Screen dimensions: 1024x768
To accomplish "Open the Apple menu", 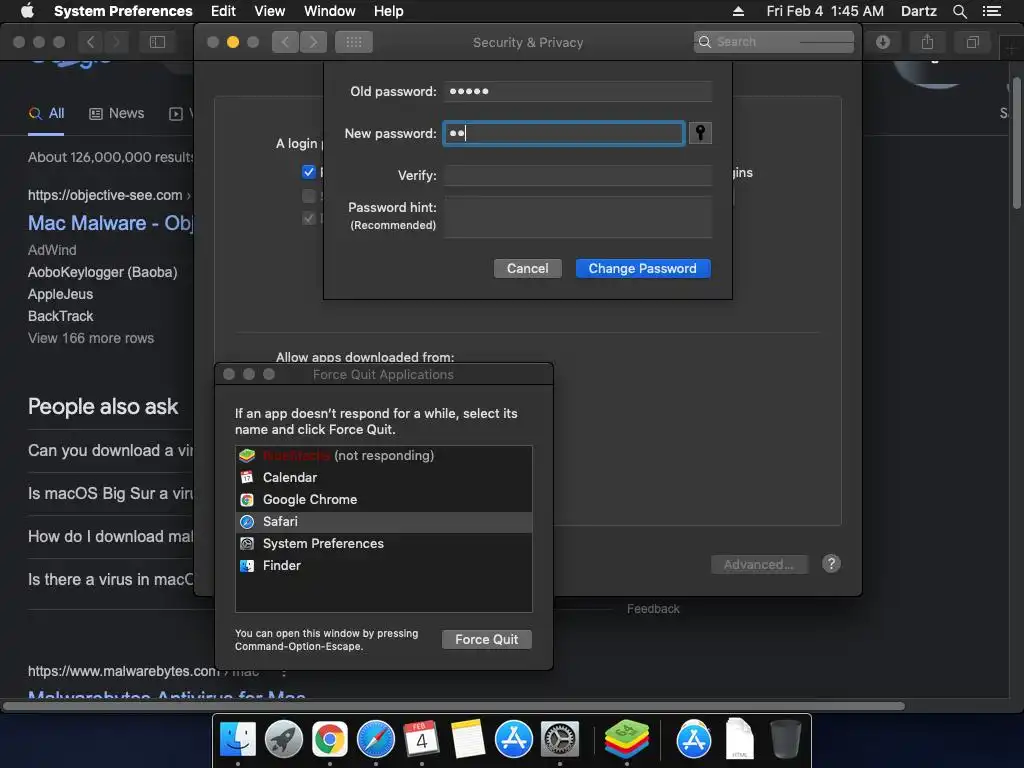I will click(x=27, y=11).
